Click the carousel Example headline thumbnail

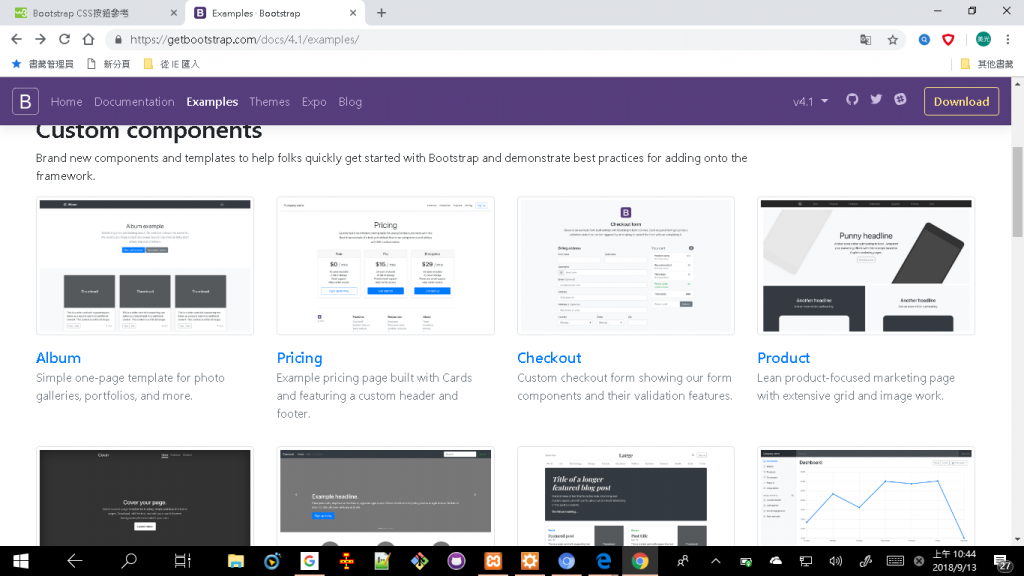pyautogui.click(x=385, y=496)
